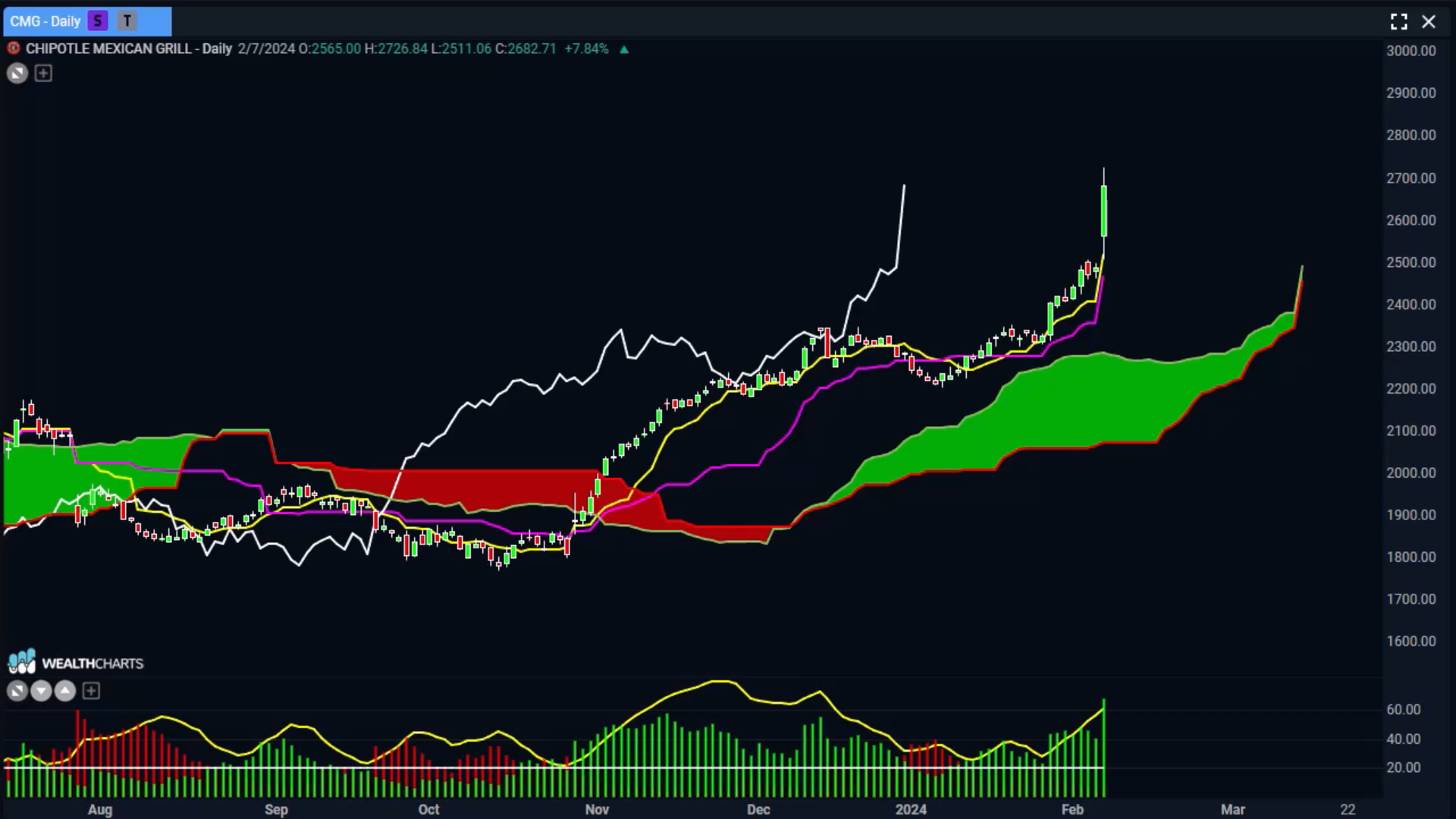The image size is (1456, 819).
Task: Toggle fullscreen mode for the chart
Action: [x=1399, y=21]
